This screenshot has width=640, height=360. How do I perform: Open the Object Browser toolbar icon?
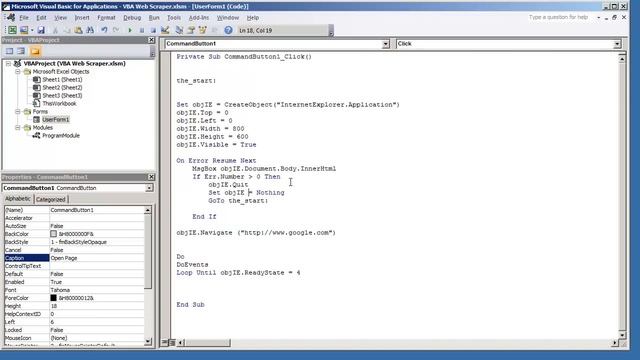point(202,30)
